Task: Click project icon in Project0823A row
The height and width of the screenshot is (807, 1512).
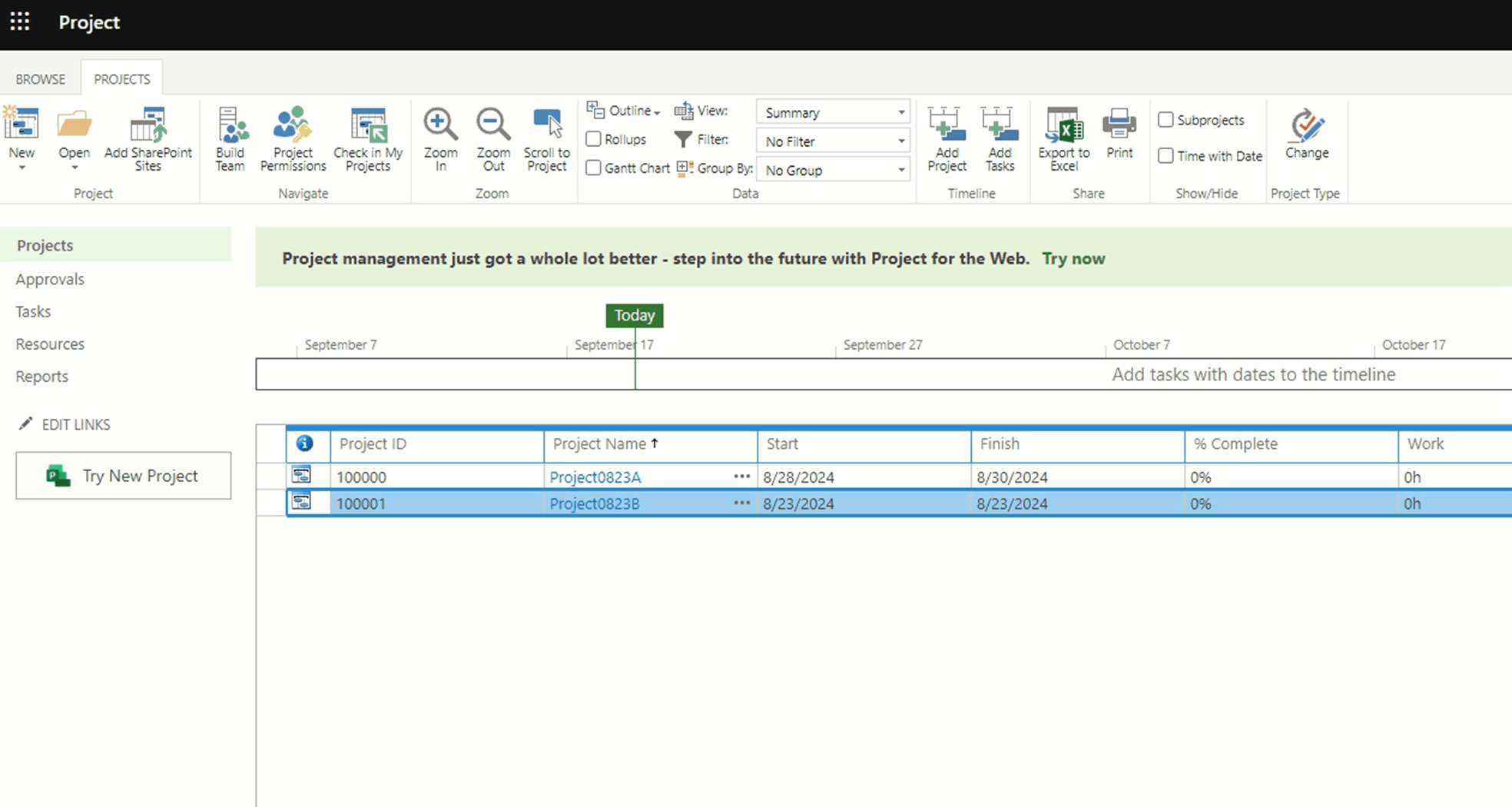Action: (x=302, y=476)
